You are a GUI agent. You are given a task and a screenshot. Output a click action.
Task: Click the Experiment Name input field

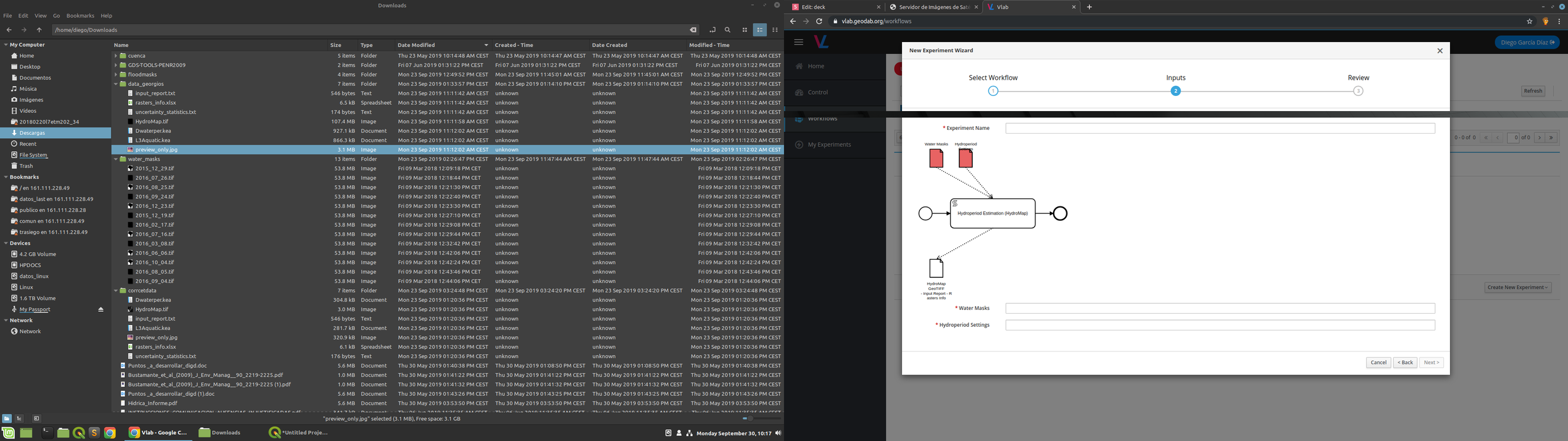tap(1220, 128)
